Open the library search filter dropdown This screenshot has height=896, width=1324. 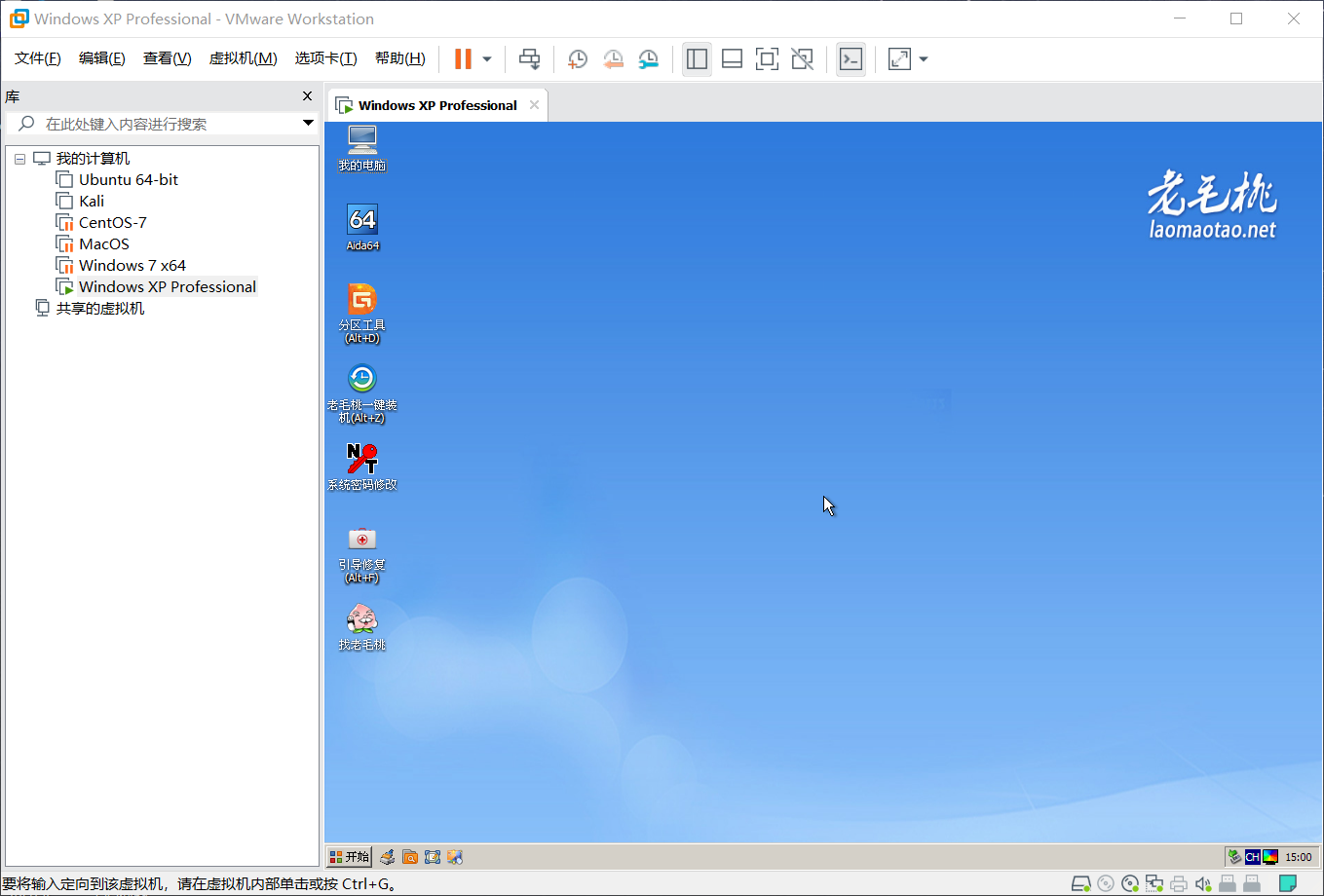308,124
